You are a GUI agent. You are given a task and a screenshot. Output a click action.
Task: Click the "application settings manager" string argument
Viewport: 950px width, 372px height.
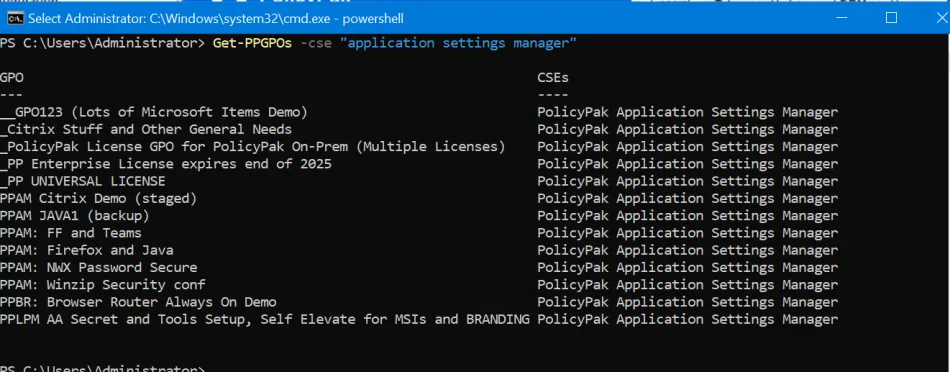coord(457,43)
